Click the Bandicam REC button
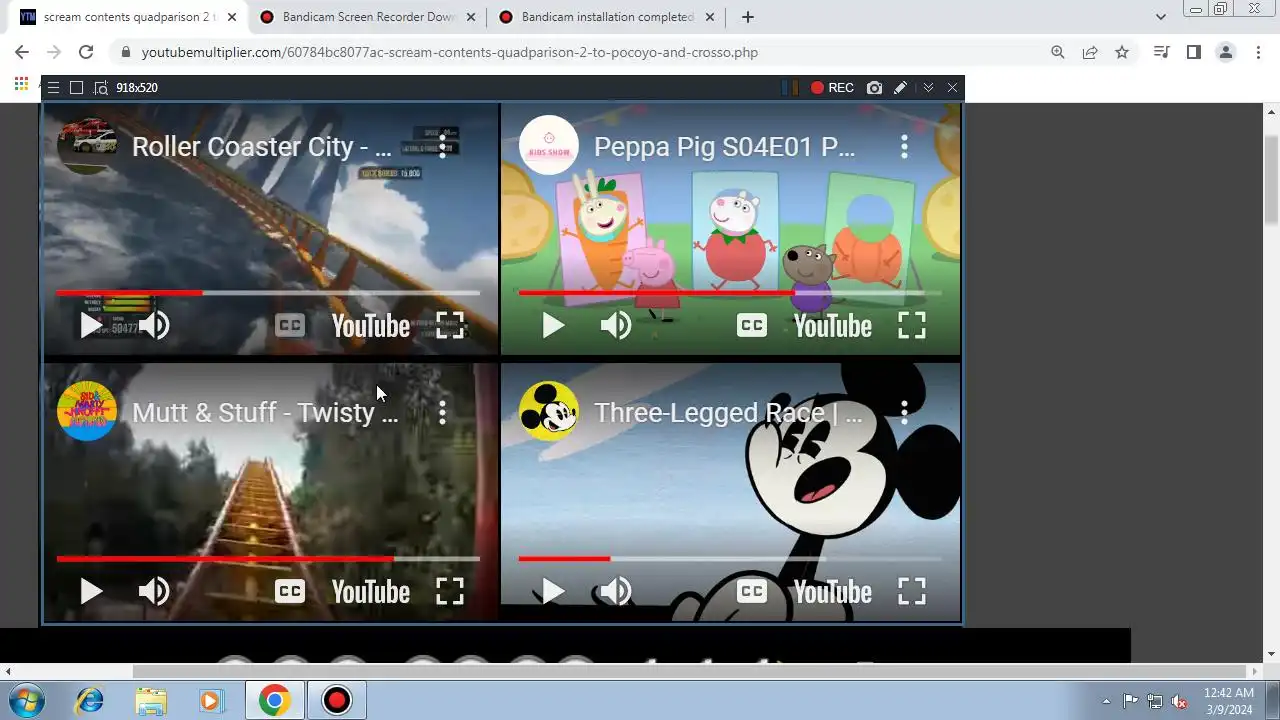Viewport: 1280px width, 720px height. (x=832, y=88)
